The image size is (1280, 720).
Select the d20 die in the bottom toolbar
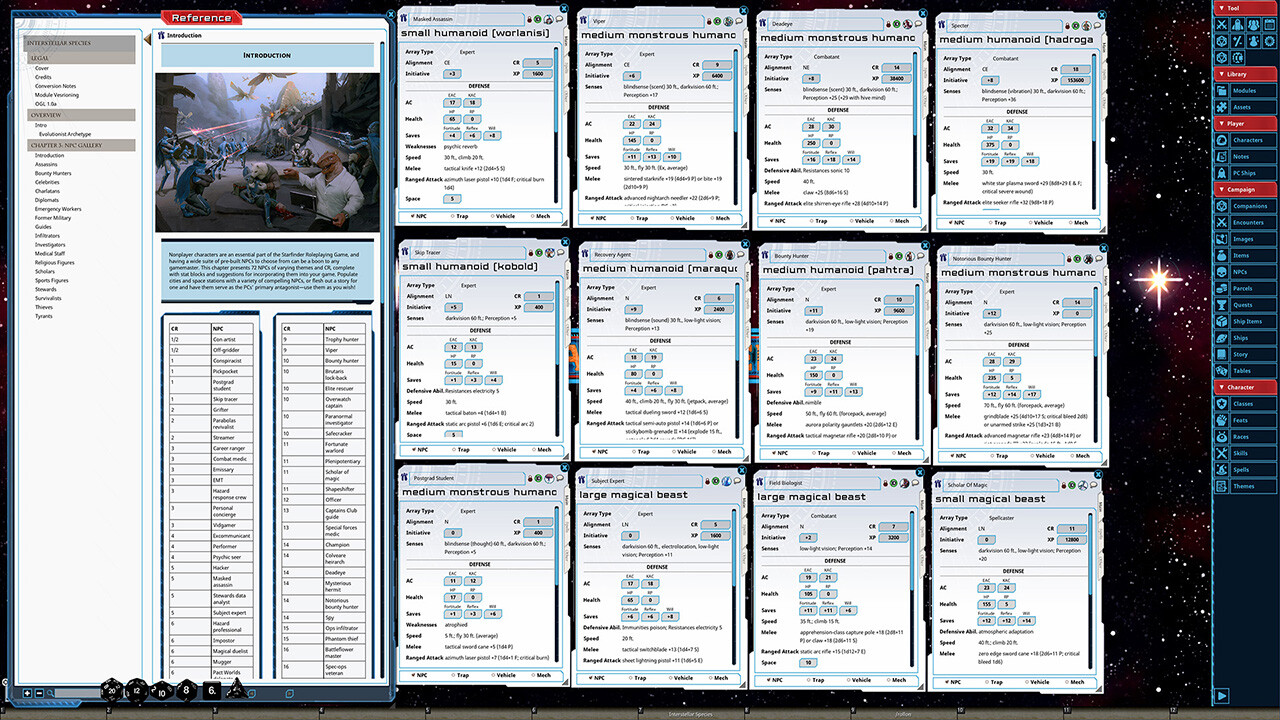(112, 690)
